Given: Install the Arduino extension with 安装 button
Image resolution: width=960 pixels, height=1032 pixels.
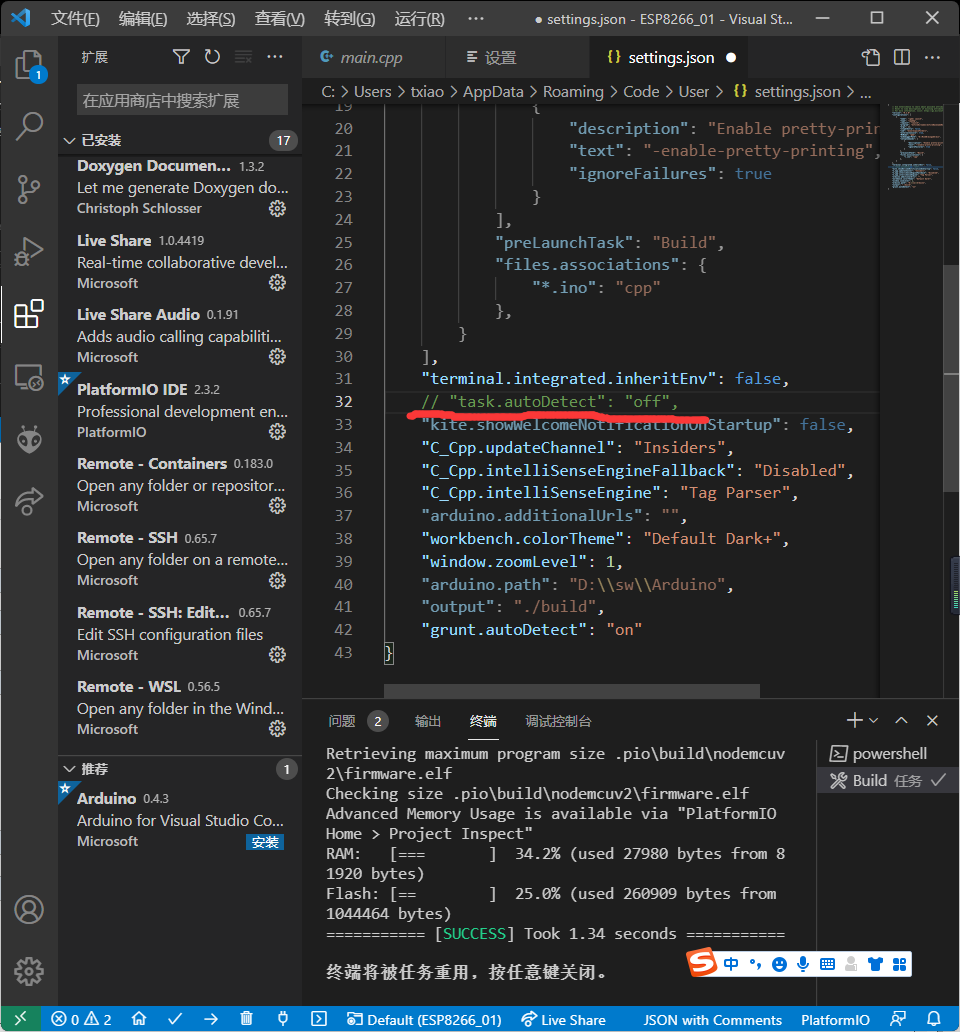Looking at the screenshot, I should (x=265, y=842).
